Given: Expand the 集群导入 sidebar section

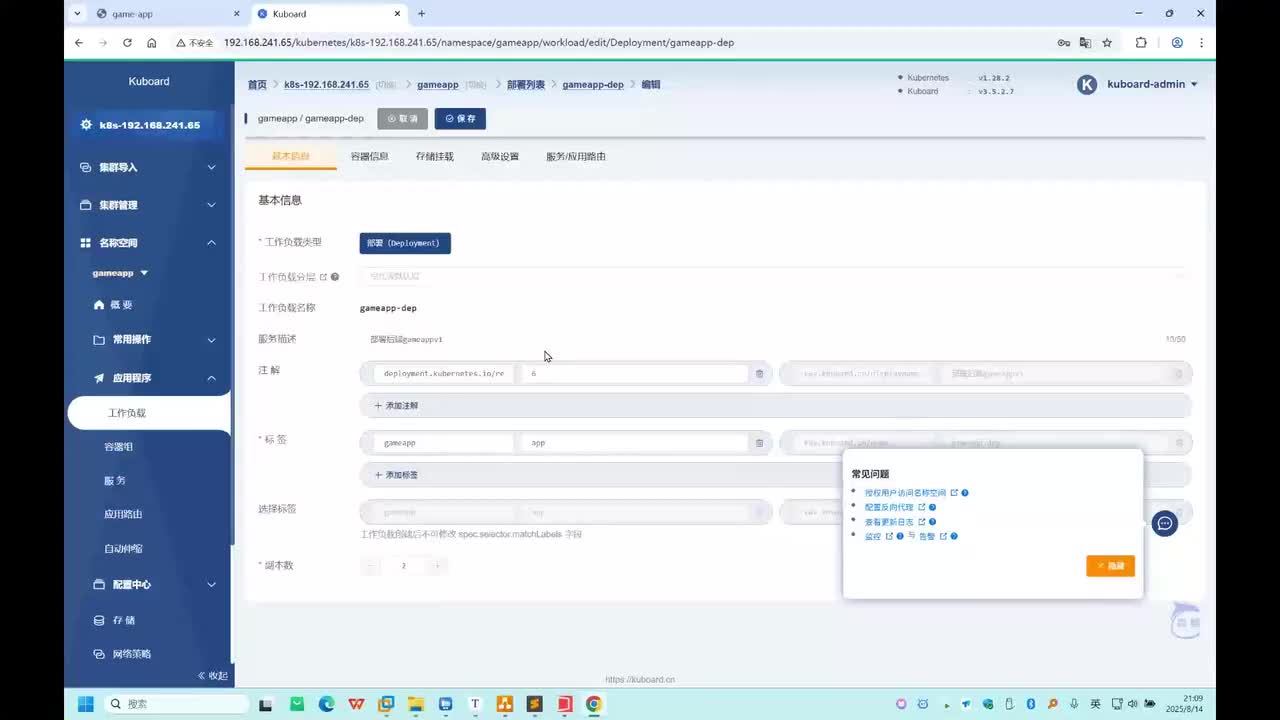Looking at the screenshot, I should click(148, 167).
